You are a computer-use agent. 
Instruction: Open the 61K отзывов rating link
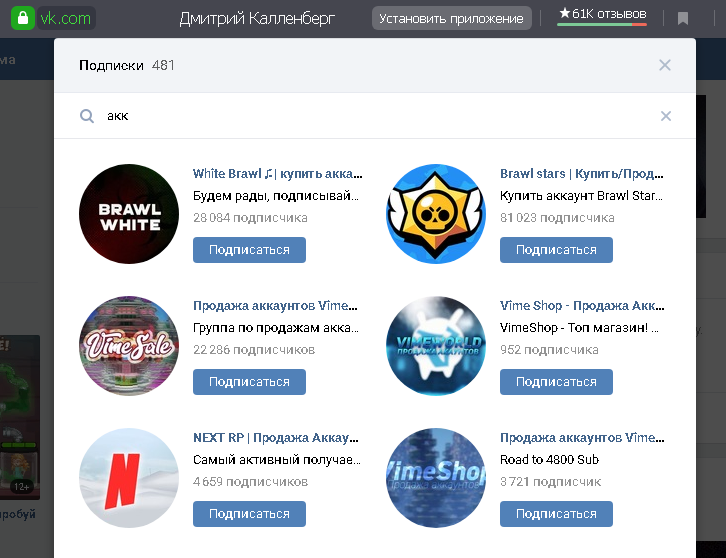point(602,15)
